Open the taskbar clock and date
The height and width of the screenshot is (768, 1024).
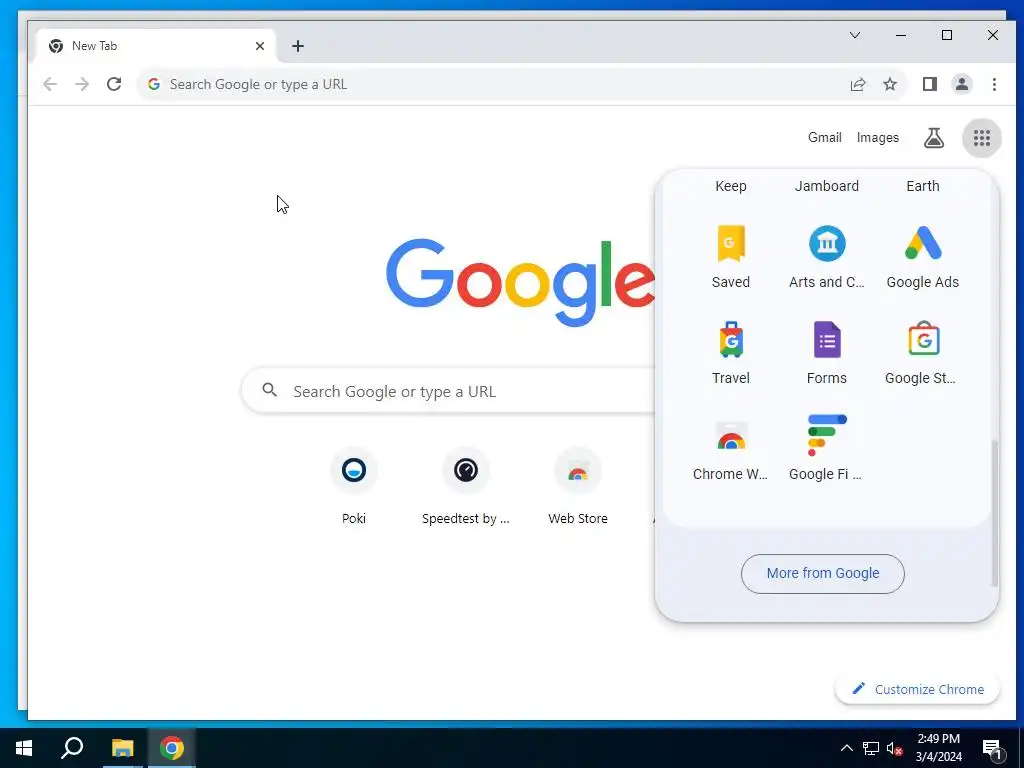coord(938,748)
